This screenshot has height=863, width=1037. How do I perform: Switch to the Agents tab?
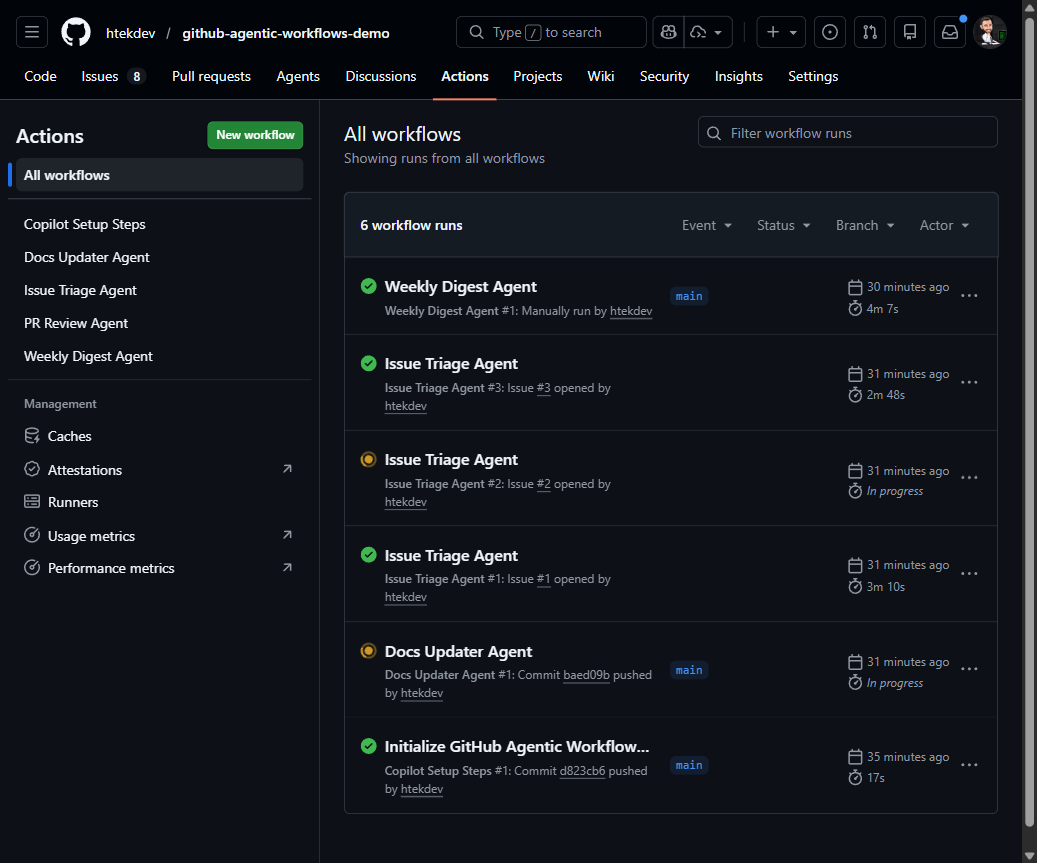[297, 76]
